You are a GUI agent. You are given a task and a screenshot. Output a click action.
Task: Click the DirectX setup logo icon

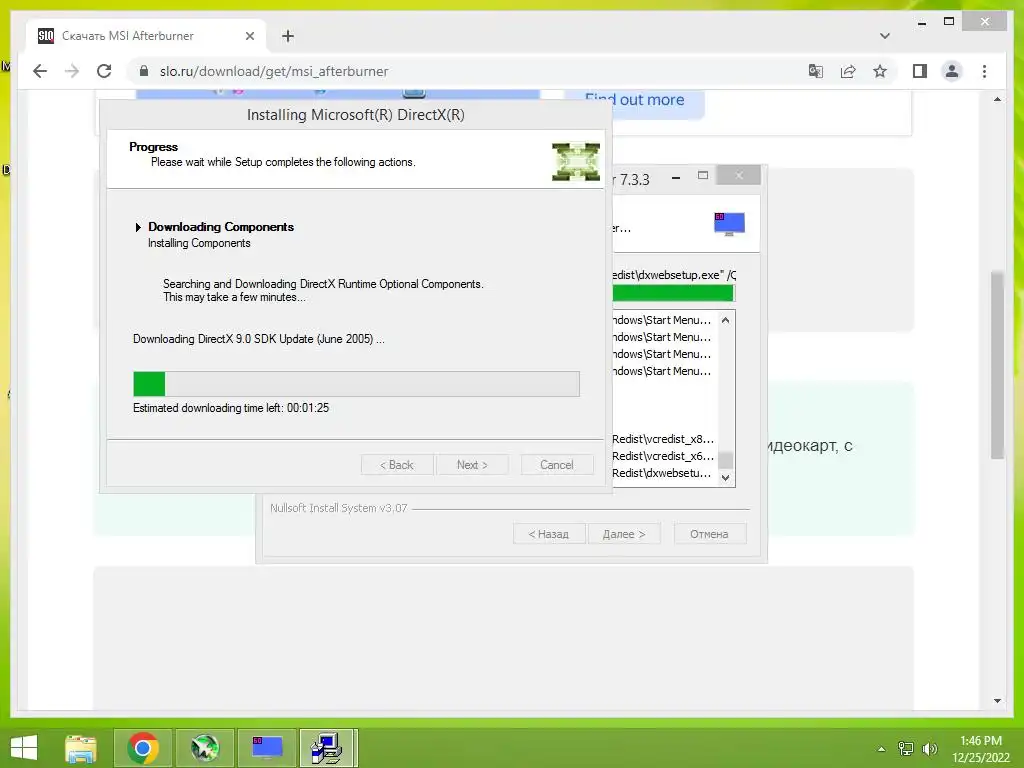click(x=575, y=161)
